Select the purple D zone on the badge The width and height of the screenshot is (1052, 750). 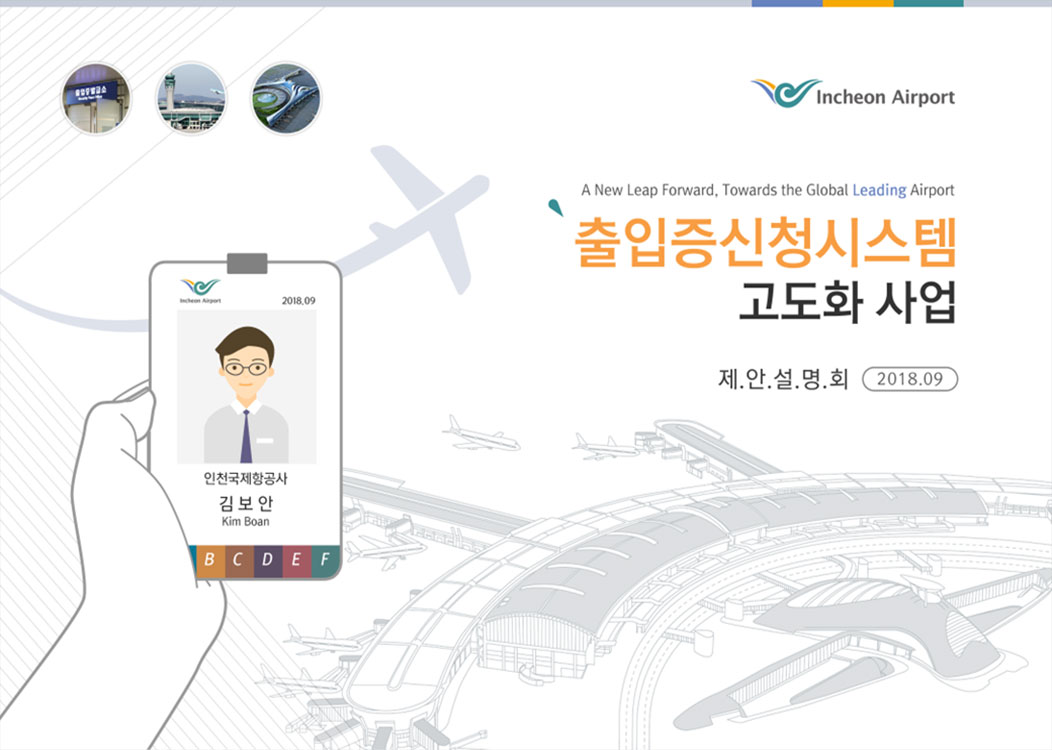(267, 559)
